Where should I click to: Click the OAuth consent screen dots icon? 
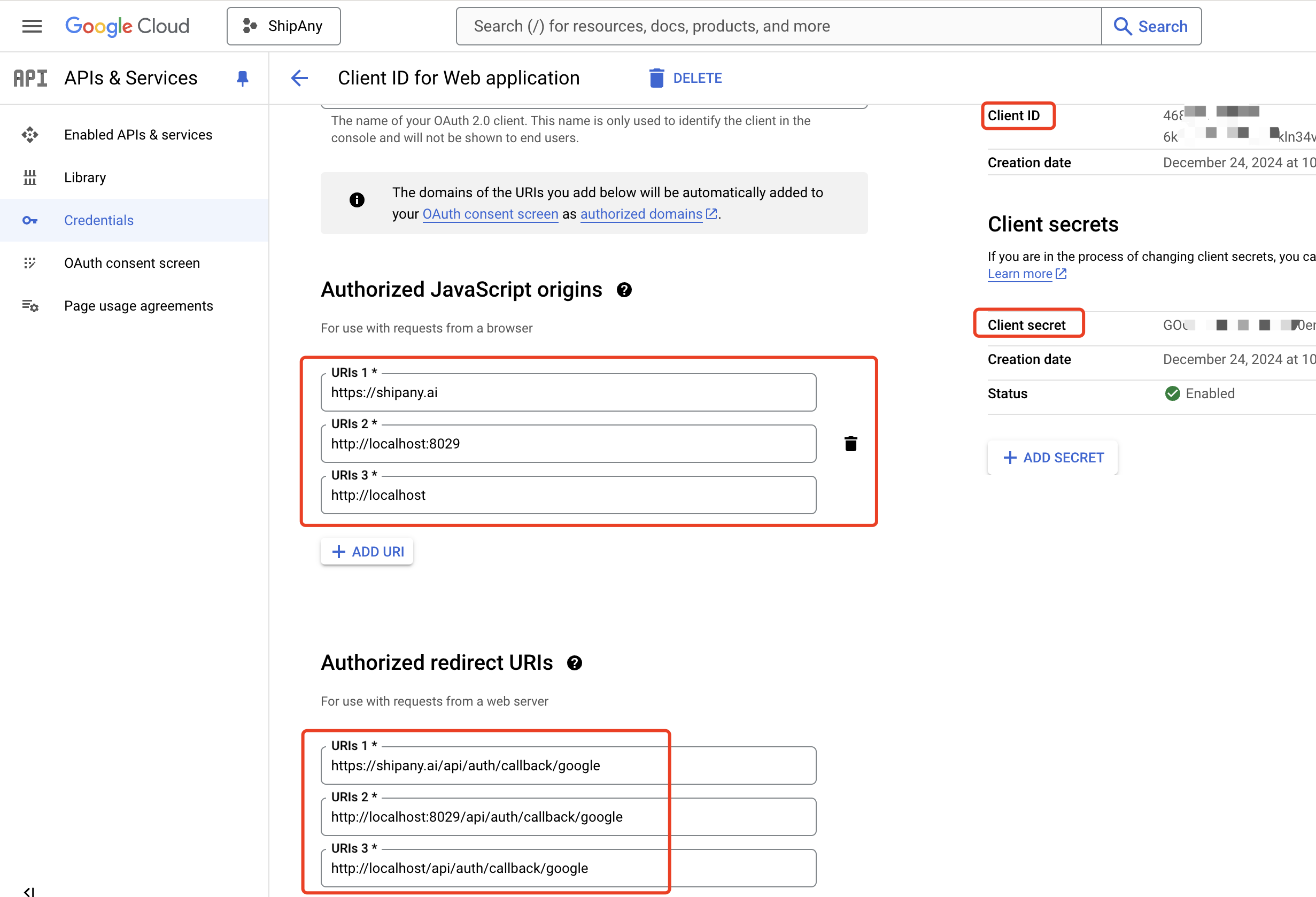30,264
